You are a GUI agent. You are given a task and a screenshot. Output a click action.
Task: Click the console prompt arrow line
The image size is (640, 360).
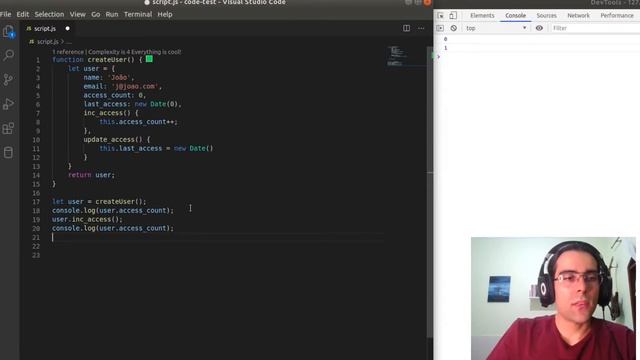[439, 57]
